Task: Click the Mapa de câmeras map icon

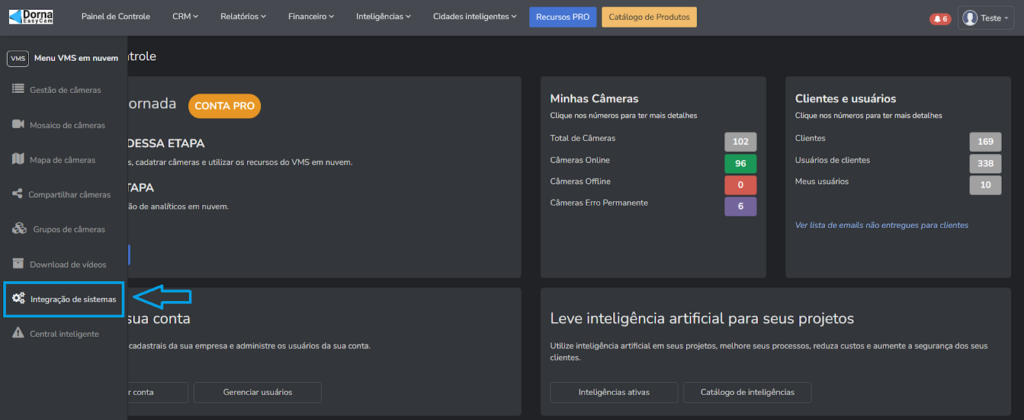Action: (18, 160)
